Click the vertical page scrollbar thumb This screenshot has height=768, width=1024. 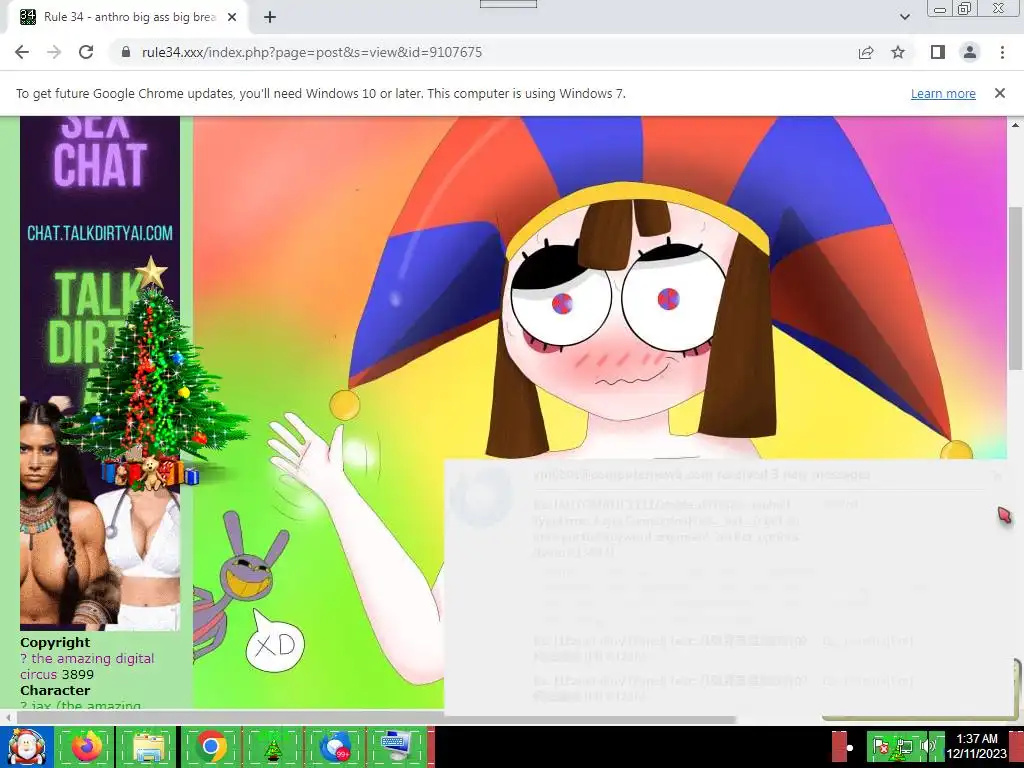1015,287
